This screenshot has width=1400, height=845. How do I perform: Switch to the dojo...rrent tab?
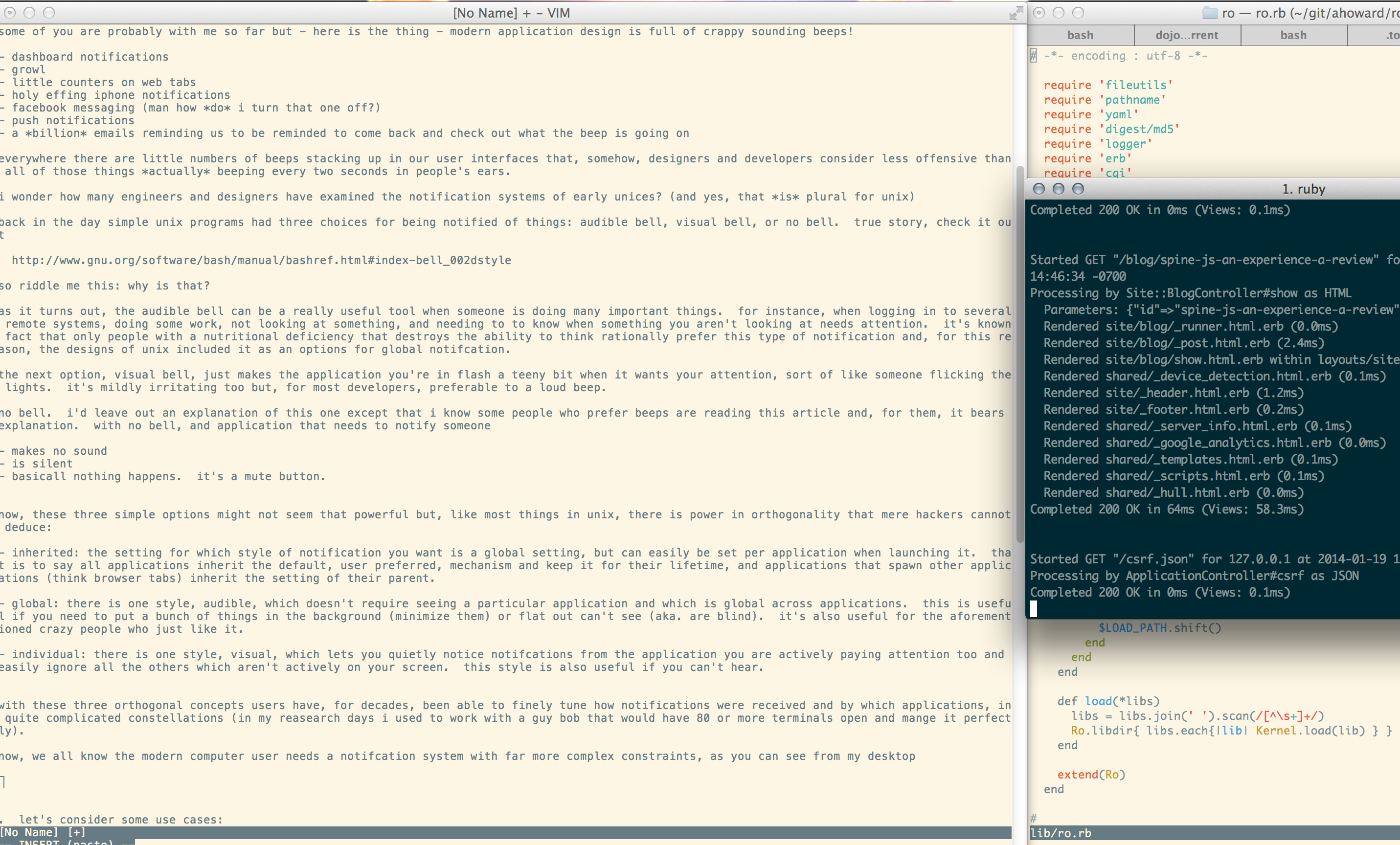click(1186, 35)
